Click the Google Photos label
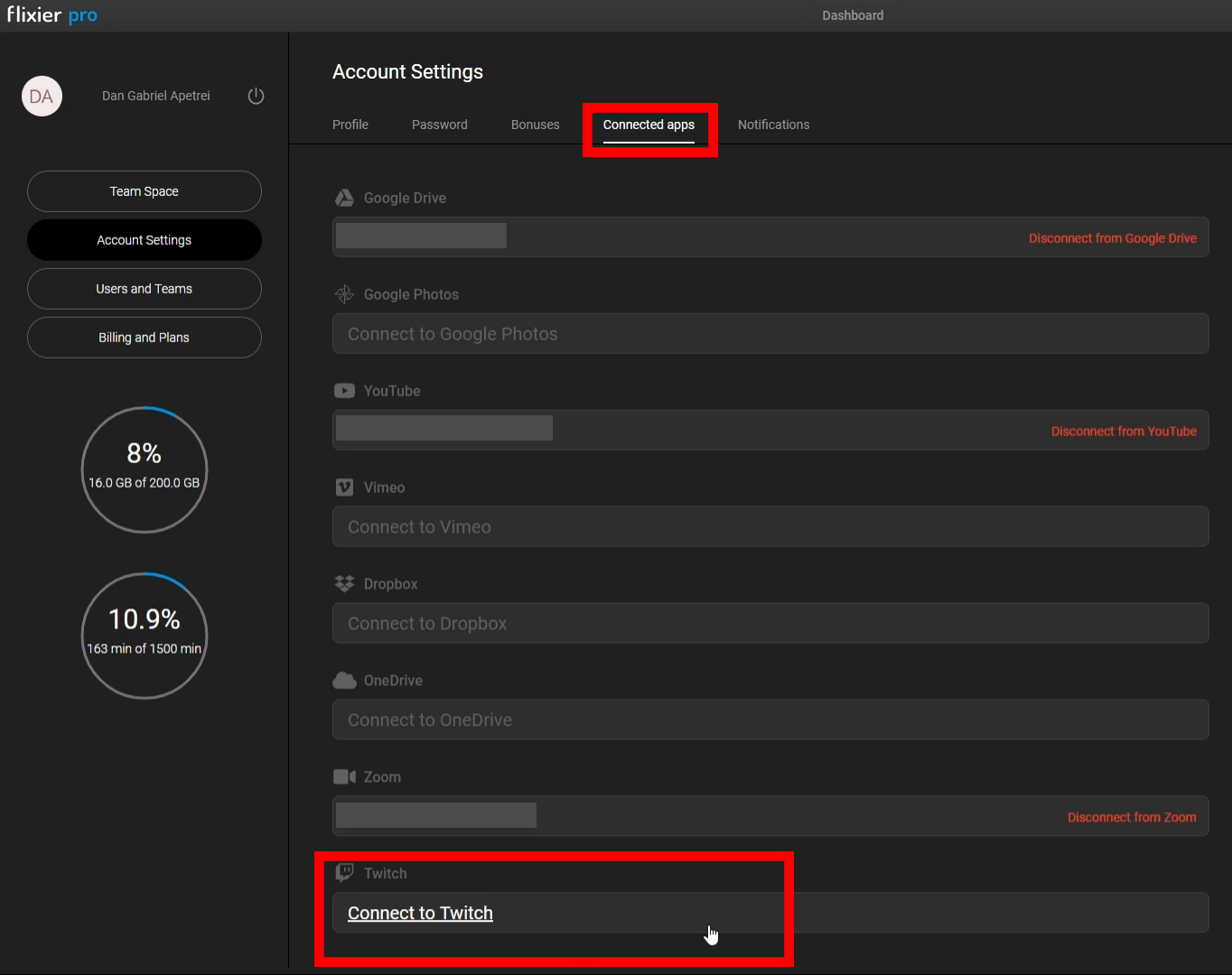The image size is (1232, 975). coord(411,294)
